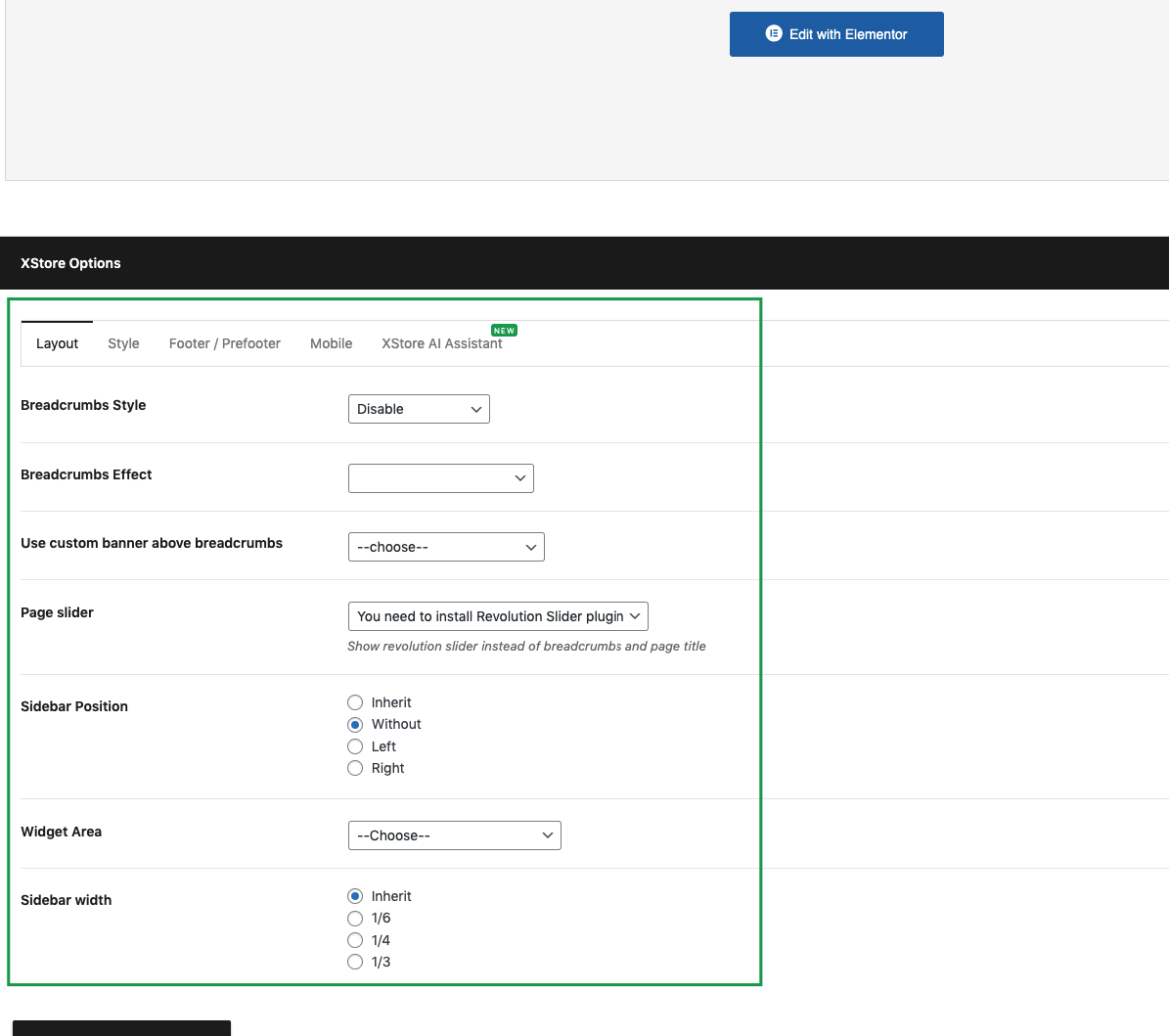Click the NEW badge on XStore AI Assistant
This screenshot has height=1036, width=1169.
pos(504,331)
